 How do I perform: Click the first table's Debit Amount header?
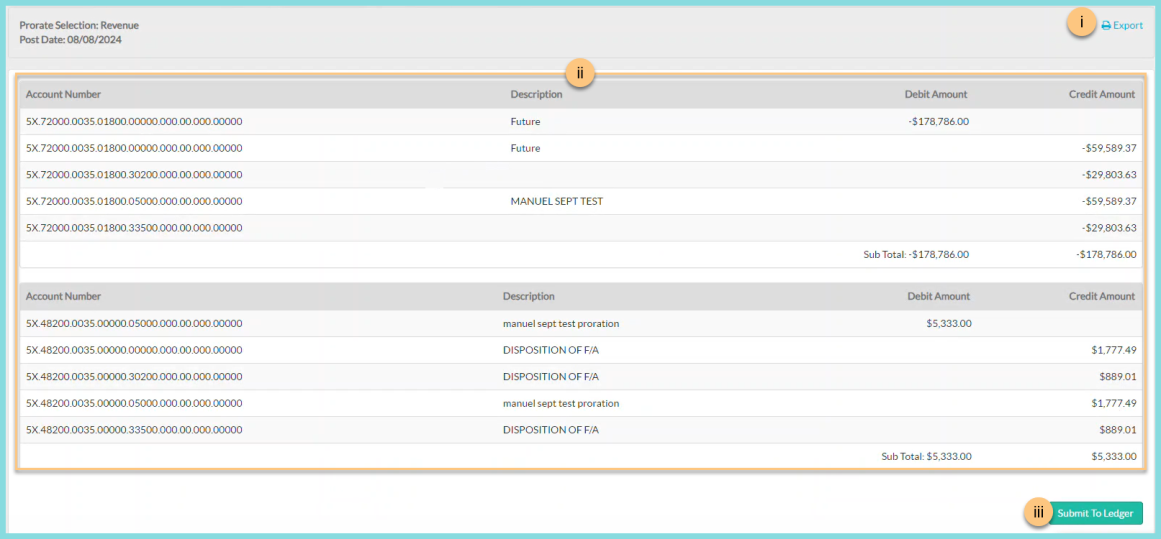(935, 95)
